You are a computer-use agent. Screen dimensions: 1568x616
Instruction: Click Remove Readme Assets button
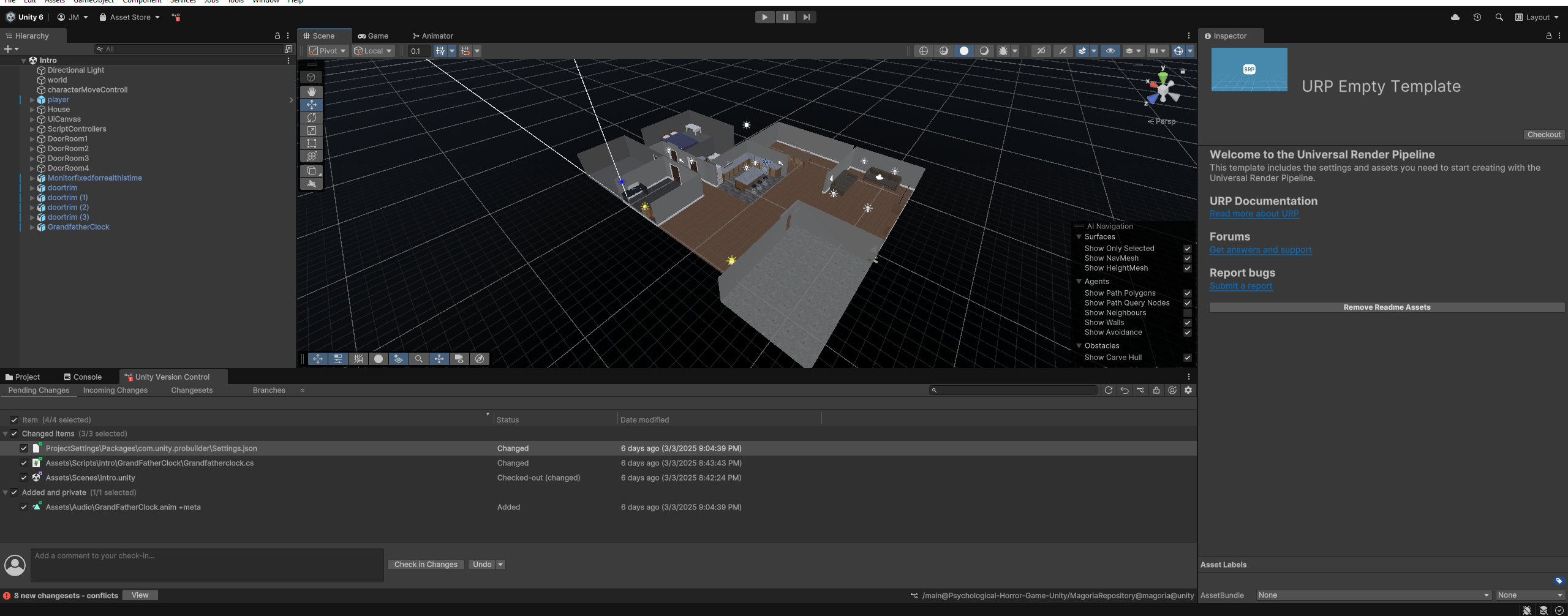[x=1387, y=307]
